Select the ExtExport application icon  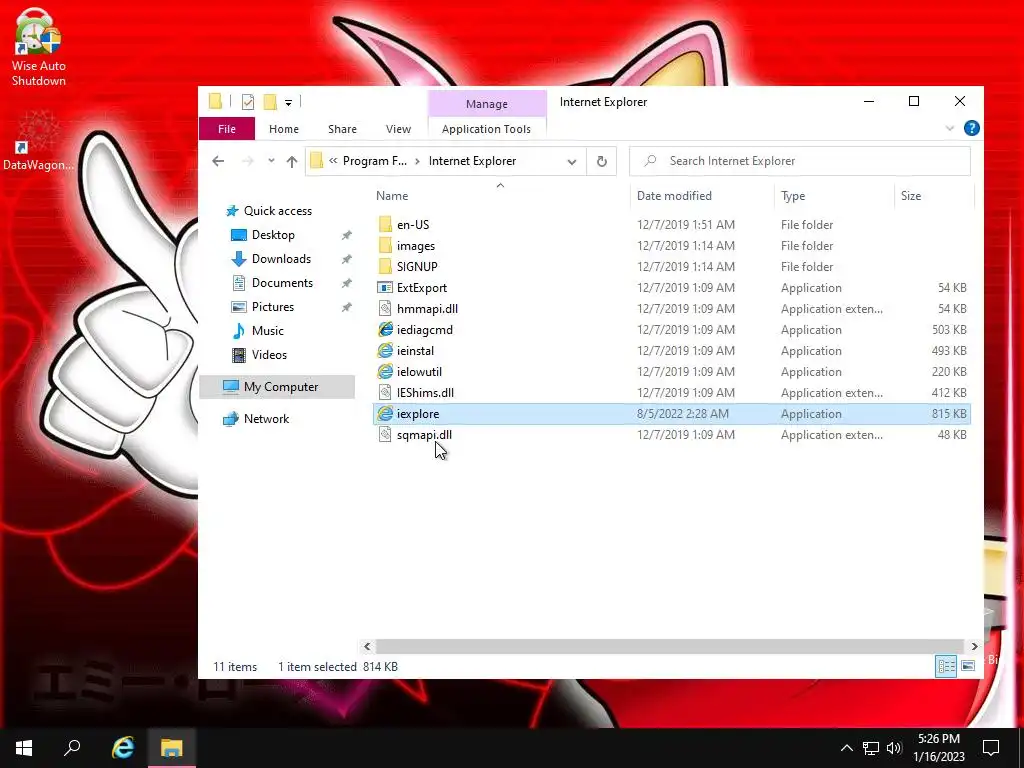click(x=385, y=287)
